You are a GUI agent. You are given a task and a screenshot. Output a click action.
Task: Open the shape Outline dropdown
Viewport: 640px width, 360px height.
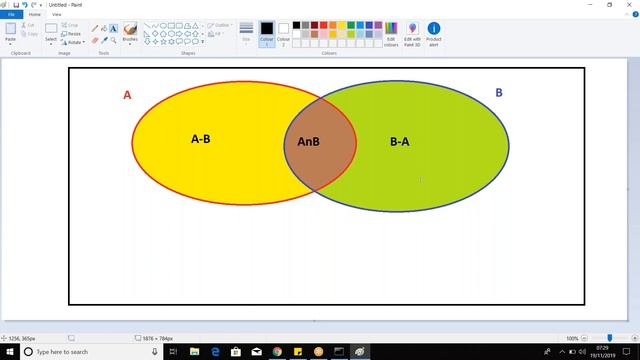tap(220, 25)
